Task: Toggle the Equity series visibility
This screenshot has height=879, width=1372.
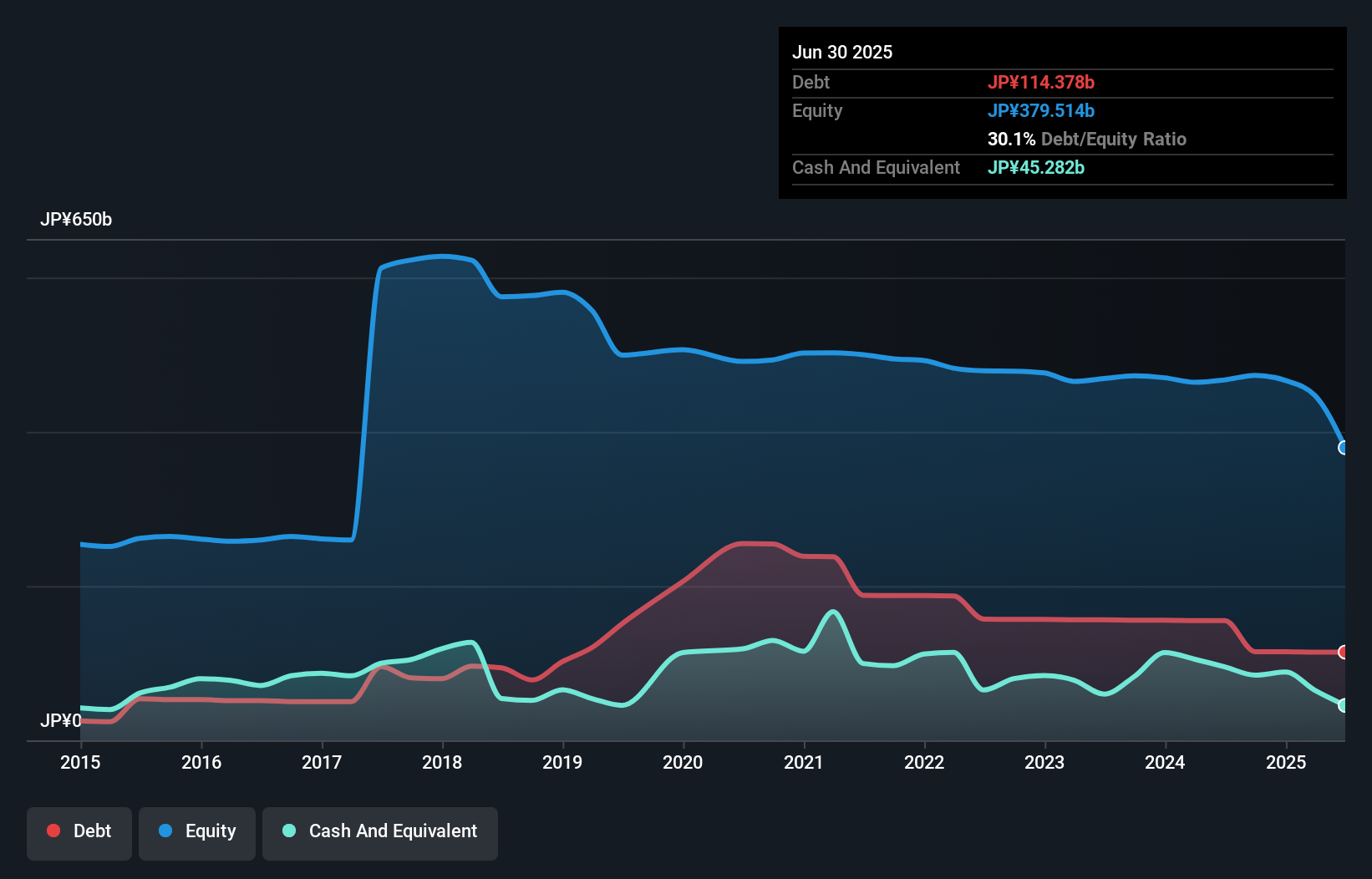Action: (x=196, y=831)
